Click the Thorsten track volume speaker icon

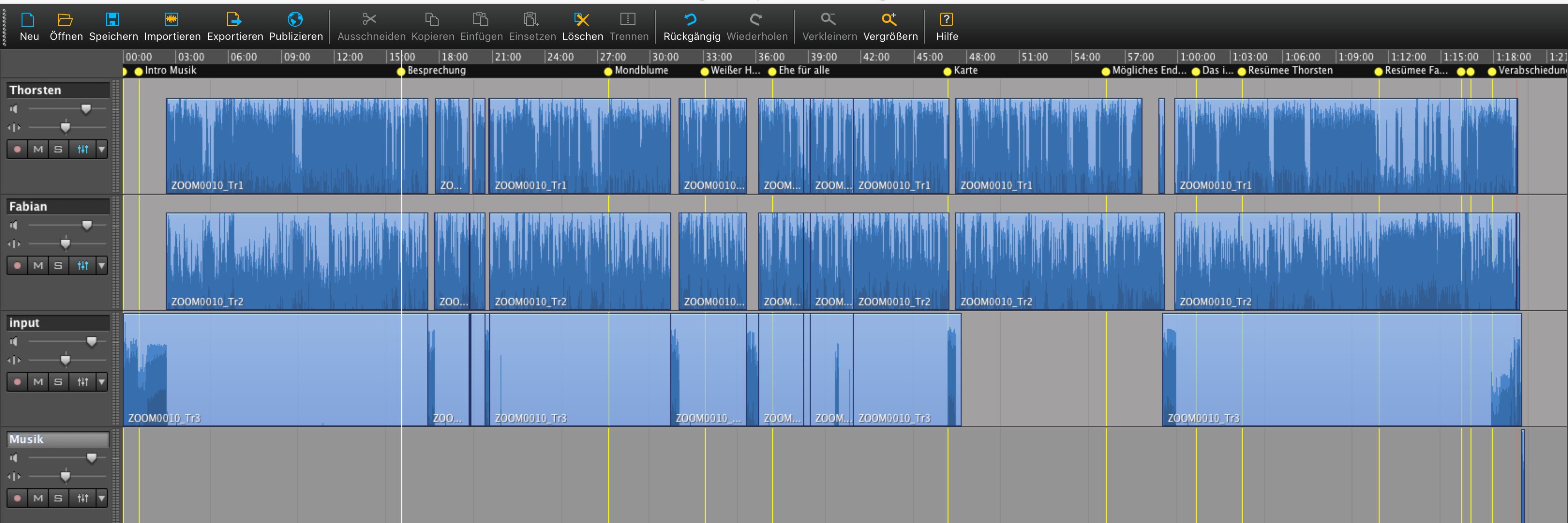point(14,109)
